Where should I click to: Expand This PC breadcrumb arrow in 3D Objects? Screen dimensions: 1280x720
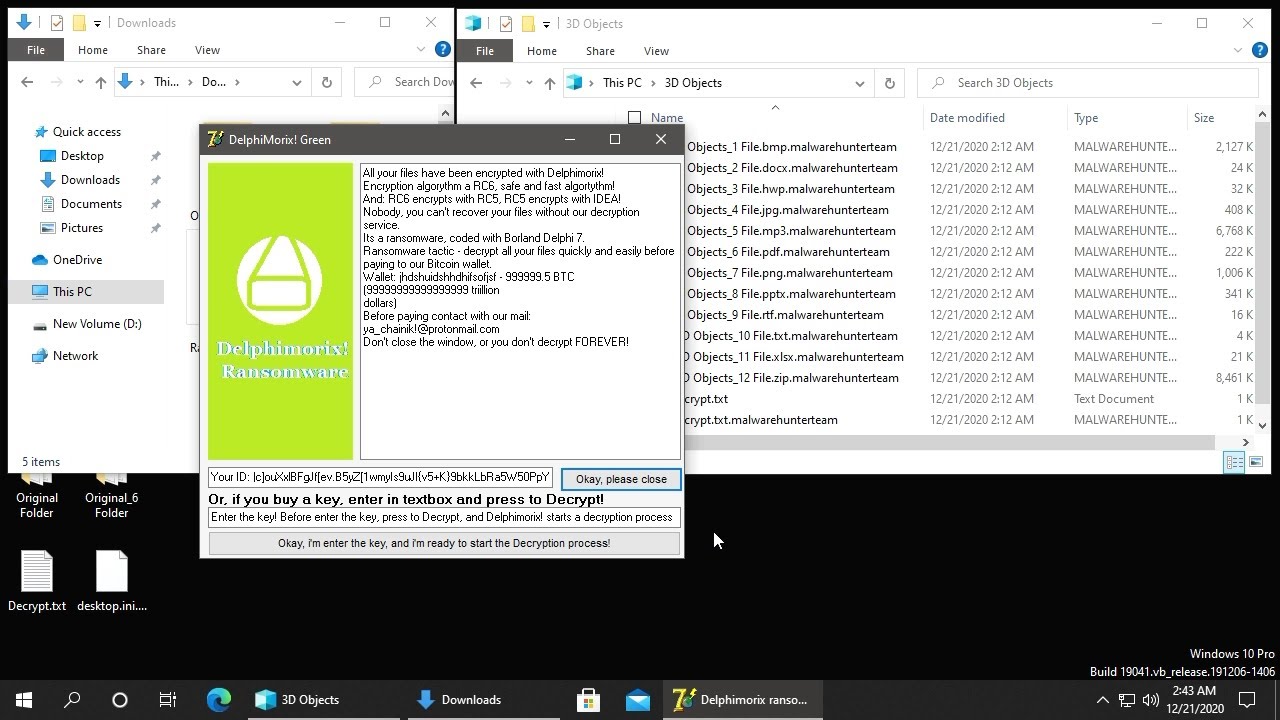pyautogui.click(x=653, y=83)
